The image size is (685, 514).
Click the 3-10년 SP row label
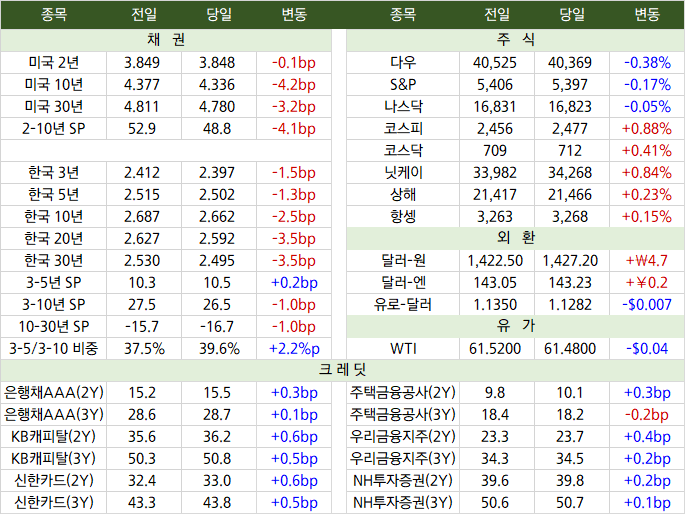pyautogui.click(x=54, y=305)
